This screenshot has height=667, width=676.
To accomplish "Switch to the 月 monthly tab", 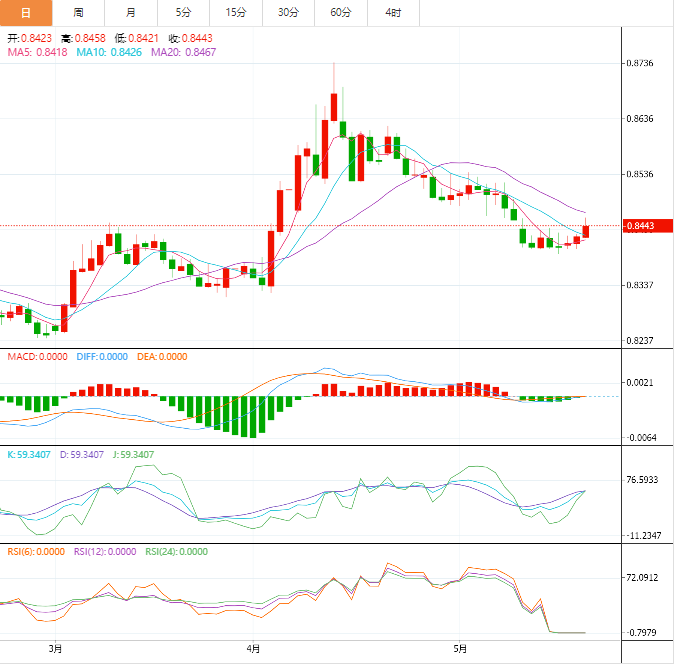I will [131, 13].
